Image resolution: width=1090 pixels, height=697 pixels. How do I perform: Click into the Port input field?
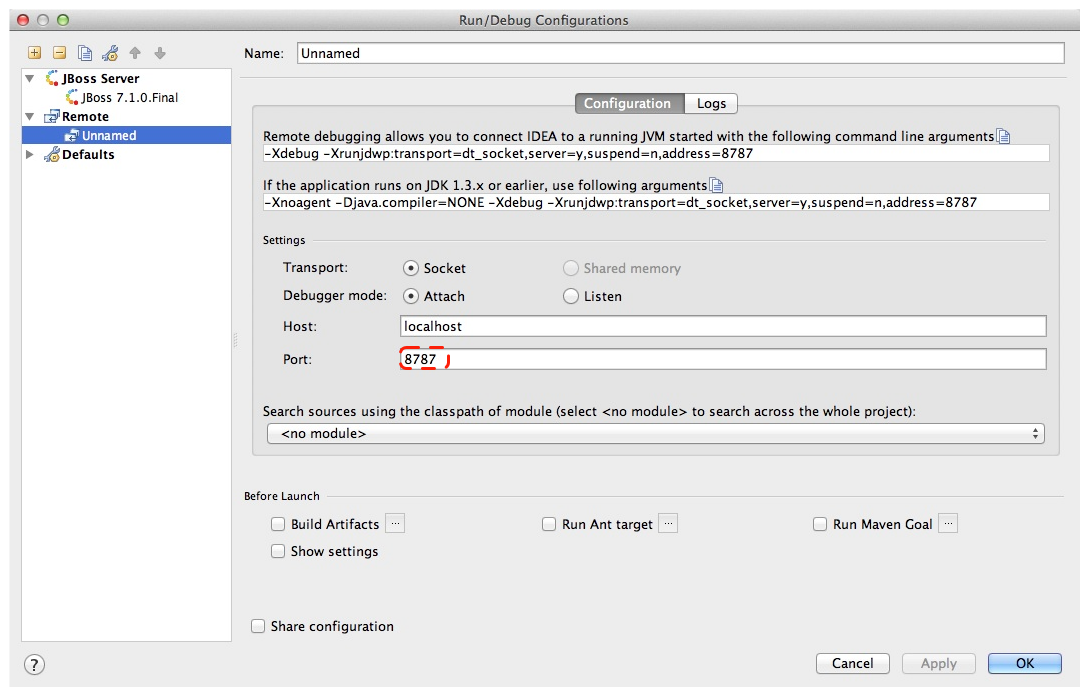click(722, 359)
